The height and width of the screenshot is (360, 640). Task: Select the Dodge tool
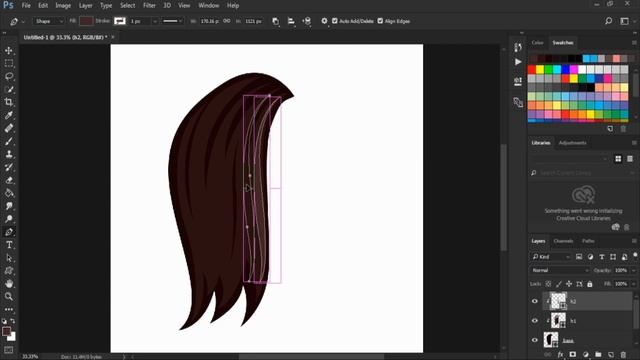[x=9, y=219]
